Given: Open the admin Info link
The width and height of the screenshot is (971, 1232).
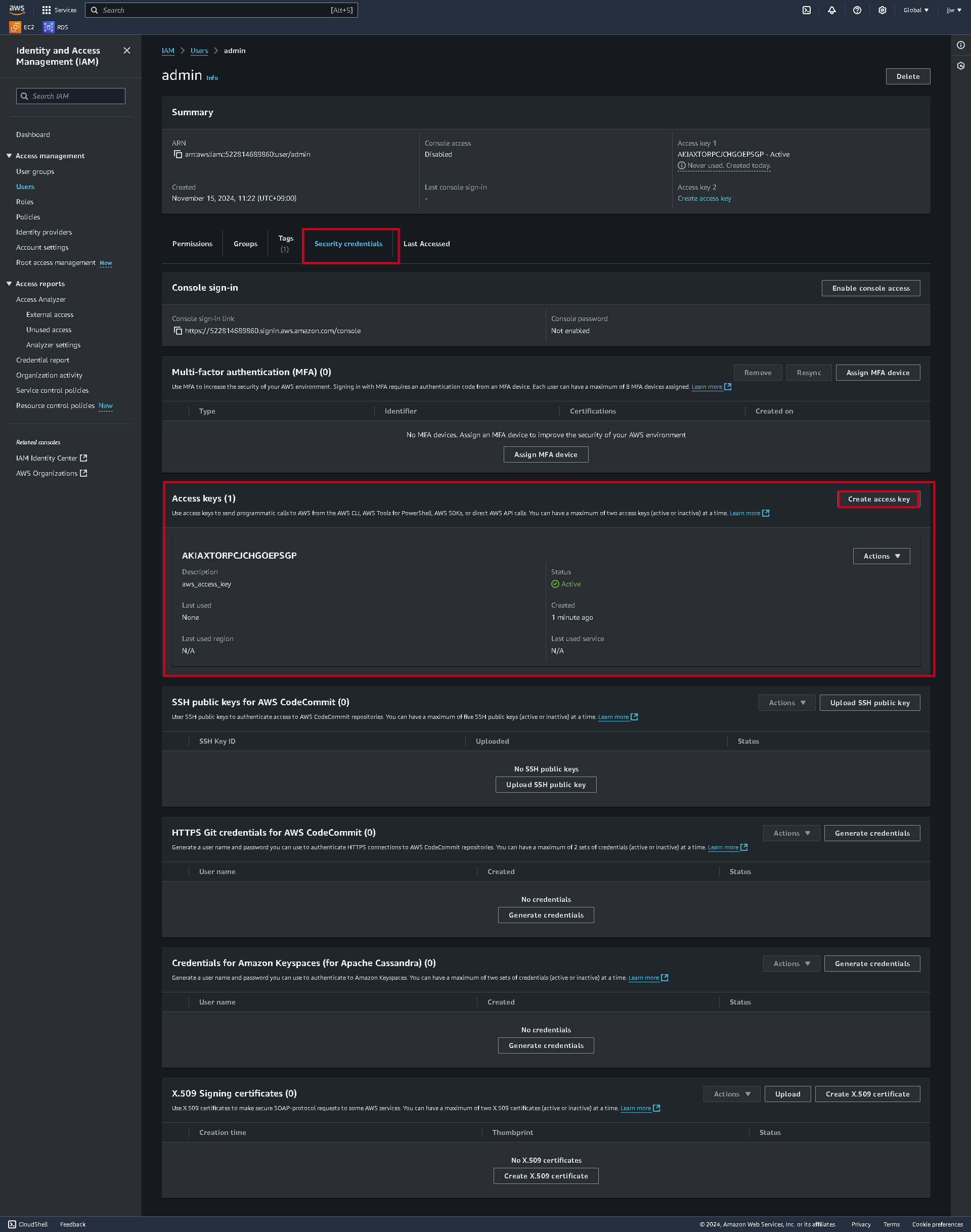Looking at the screenshot, I should pos(212,78).
